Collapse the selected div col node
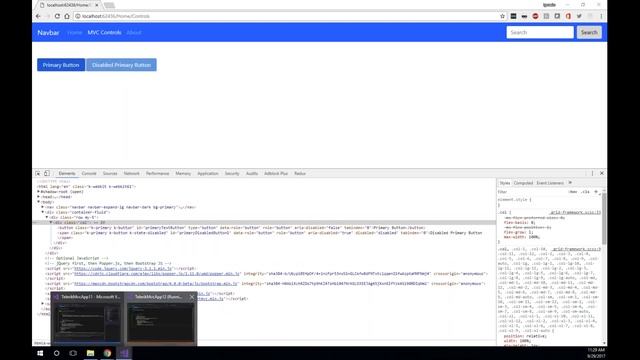Image resolution: width=640 pixels, height=360 pixels. (x=51, y=222)
